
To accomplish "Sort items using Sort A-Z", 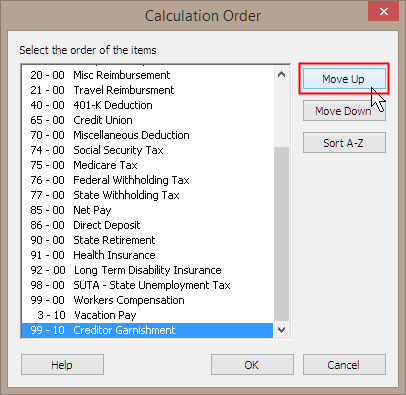I will click(344, 143).
